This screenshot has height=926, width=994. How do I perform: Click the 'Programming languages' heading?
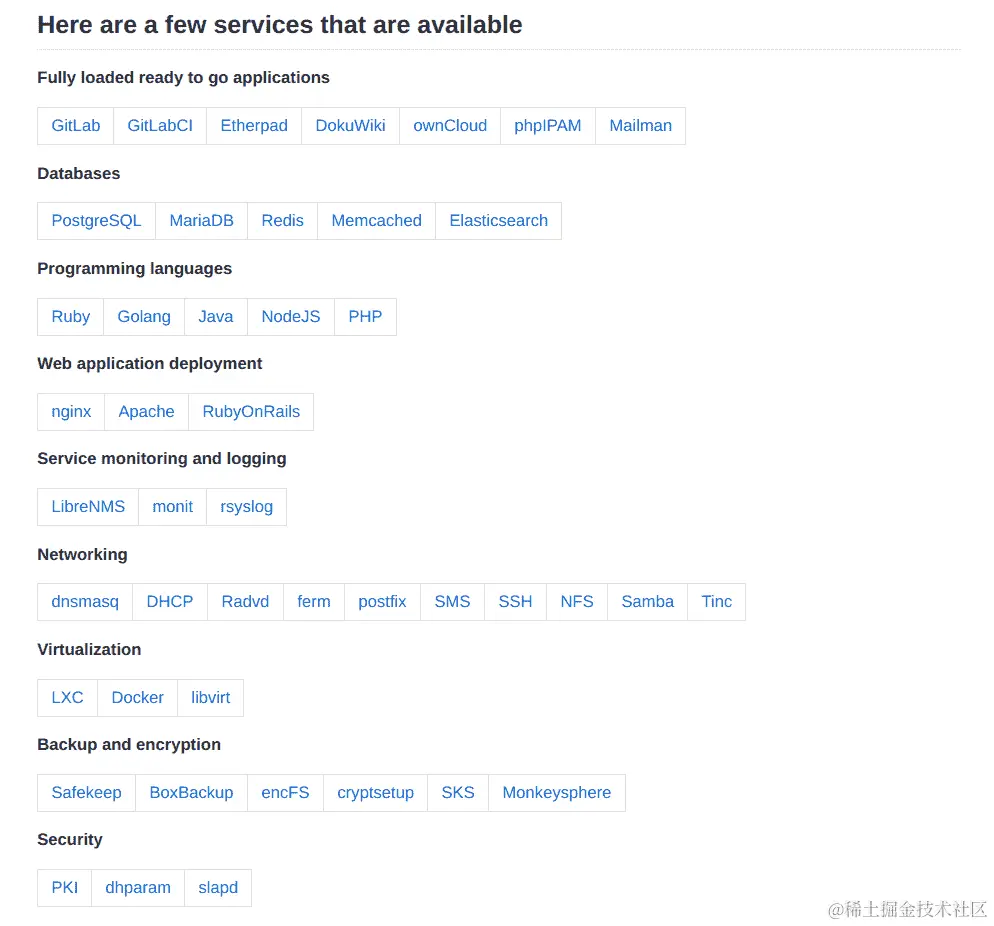tap(134, 269)
